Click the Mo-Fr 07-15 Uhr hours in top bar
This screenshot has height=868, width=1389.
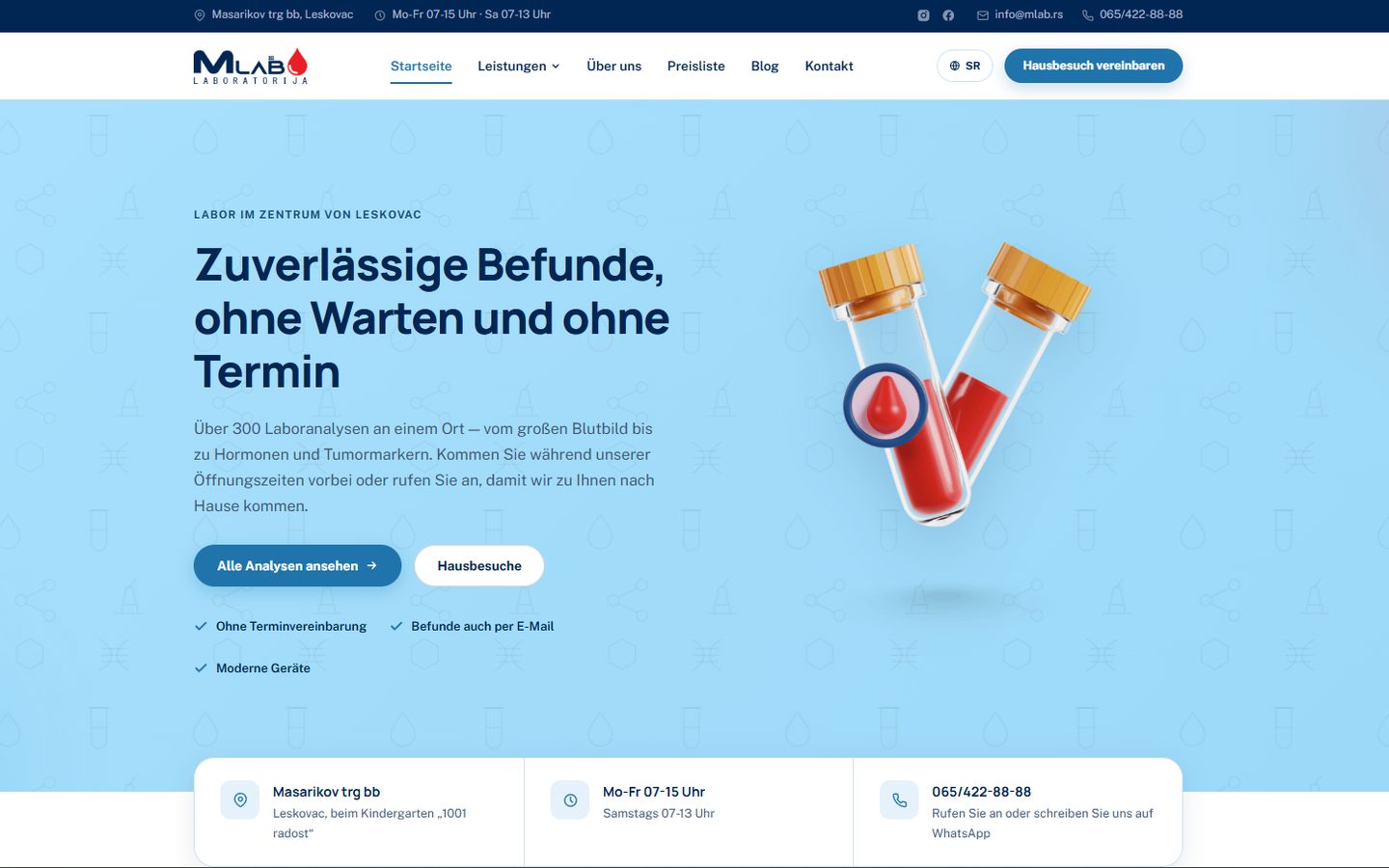[472, 14]
